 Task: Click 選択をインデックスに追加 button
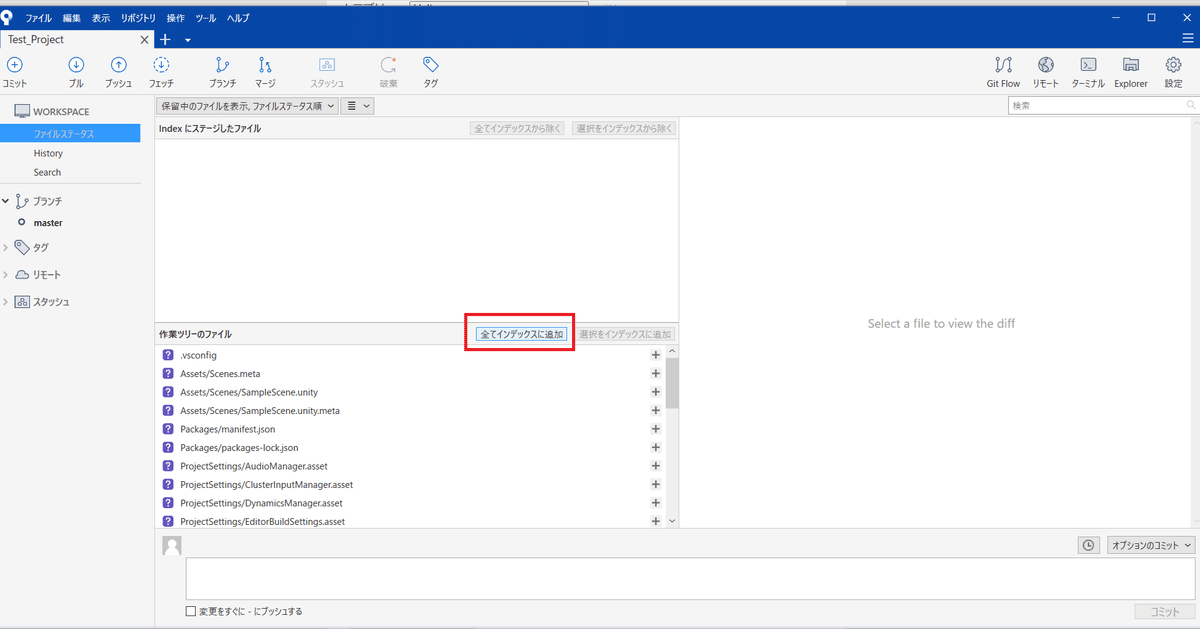pyautogui.click(x=625, y=334)
